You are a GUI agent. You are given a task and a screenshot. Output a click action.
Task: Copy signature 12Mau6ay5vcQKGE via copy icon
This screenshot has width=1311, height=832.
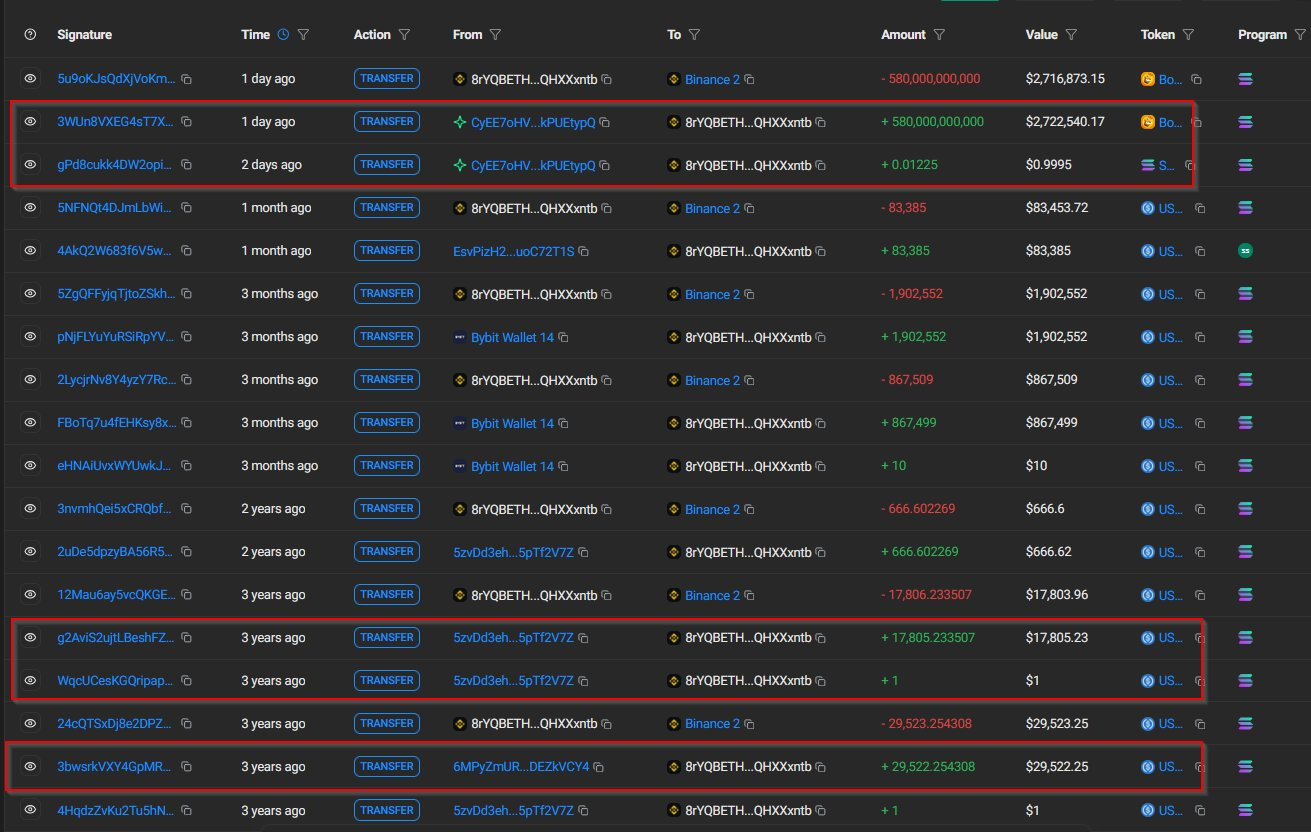(186, 595)
